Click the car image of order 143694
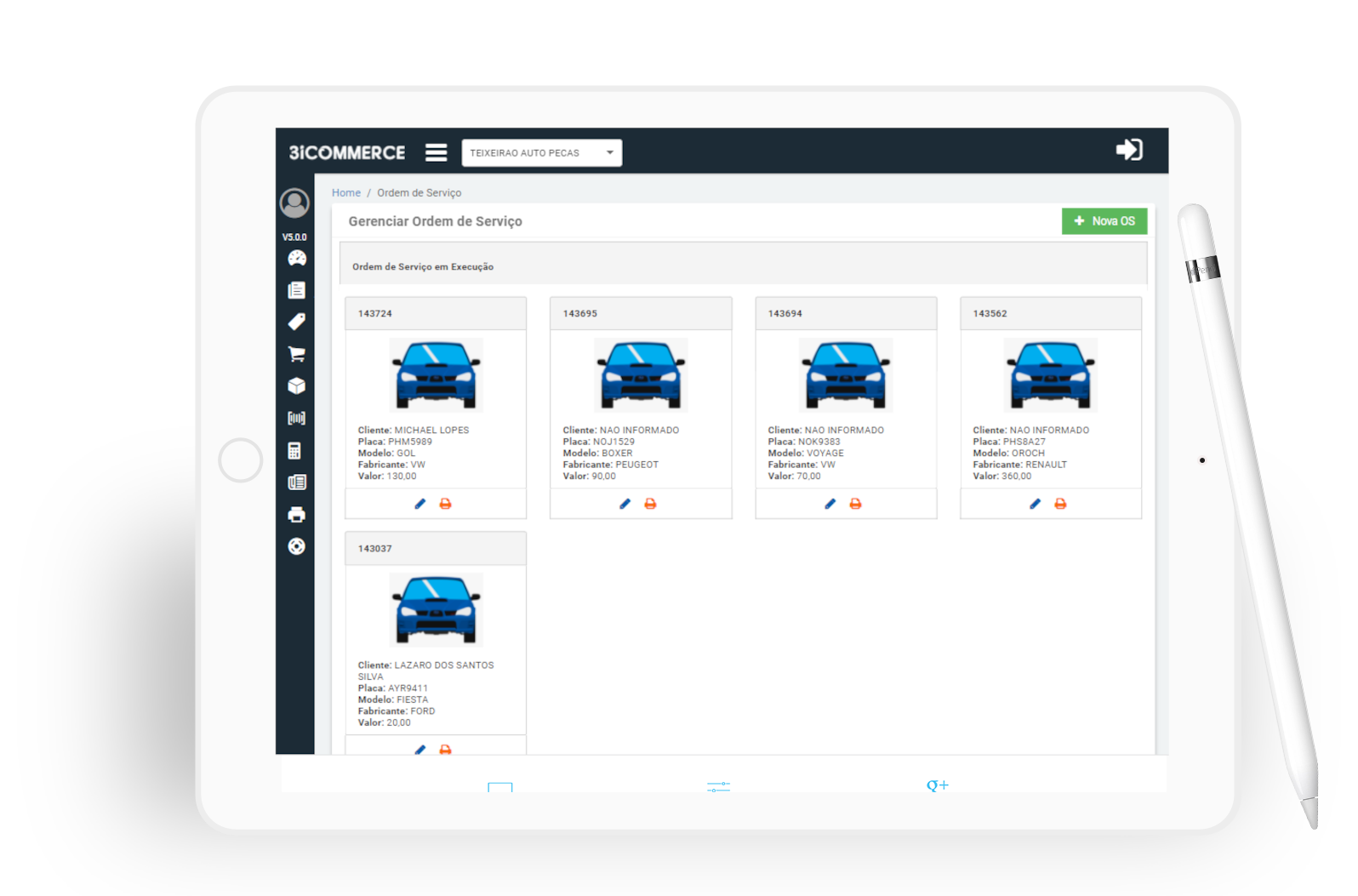Image resolution: width=1358 pixels, height=896 pixels. (846, 375)
